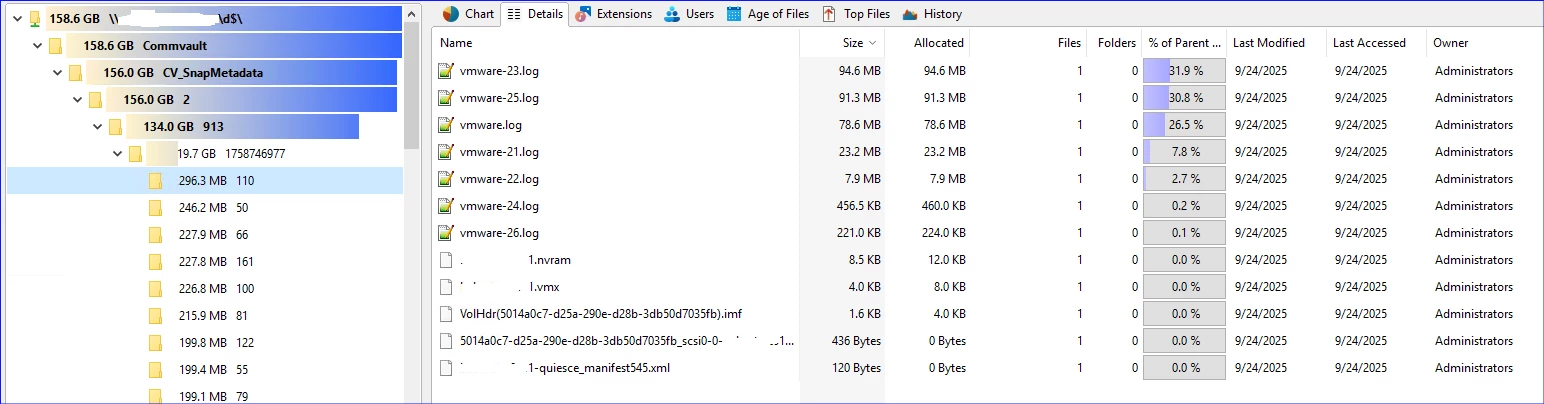
Task: Click the .nvram file icon
Action: click(x=446, y=260)
